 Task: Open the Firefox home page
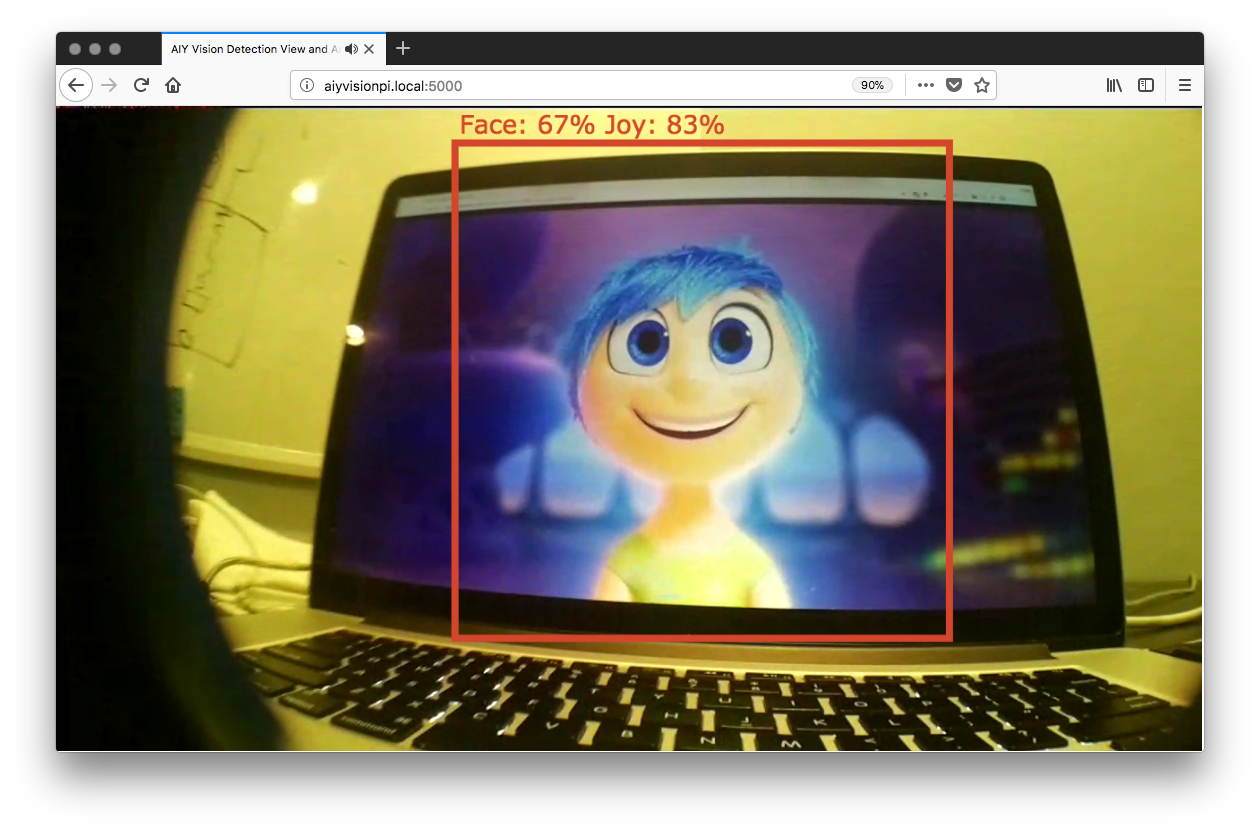click(173, 85)
